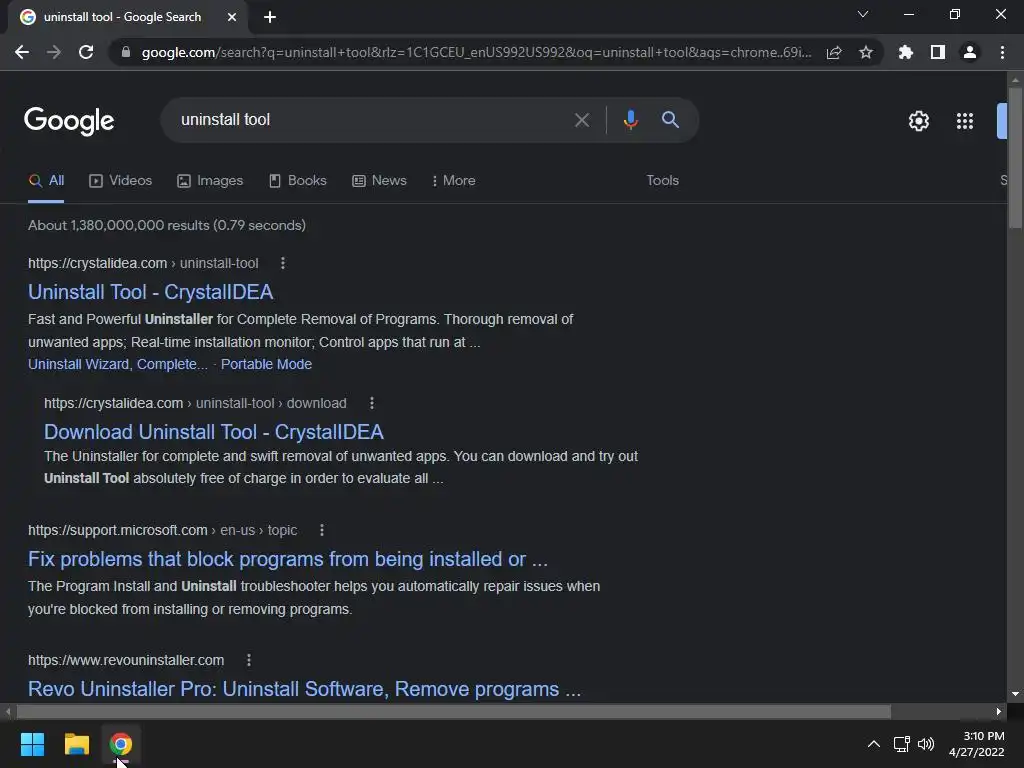Image resolution: width=1024 pixels, height=768 pixels.
Task: Switch to Images results
Action: pyautogui.click(x=210, y=181)
